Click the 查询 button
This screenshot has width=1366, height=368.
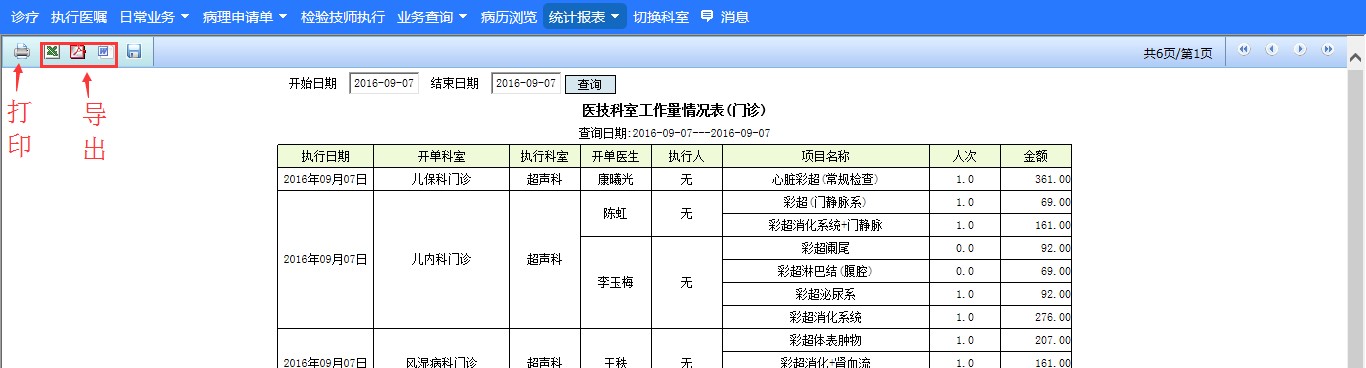[x=590, y=85]
